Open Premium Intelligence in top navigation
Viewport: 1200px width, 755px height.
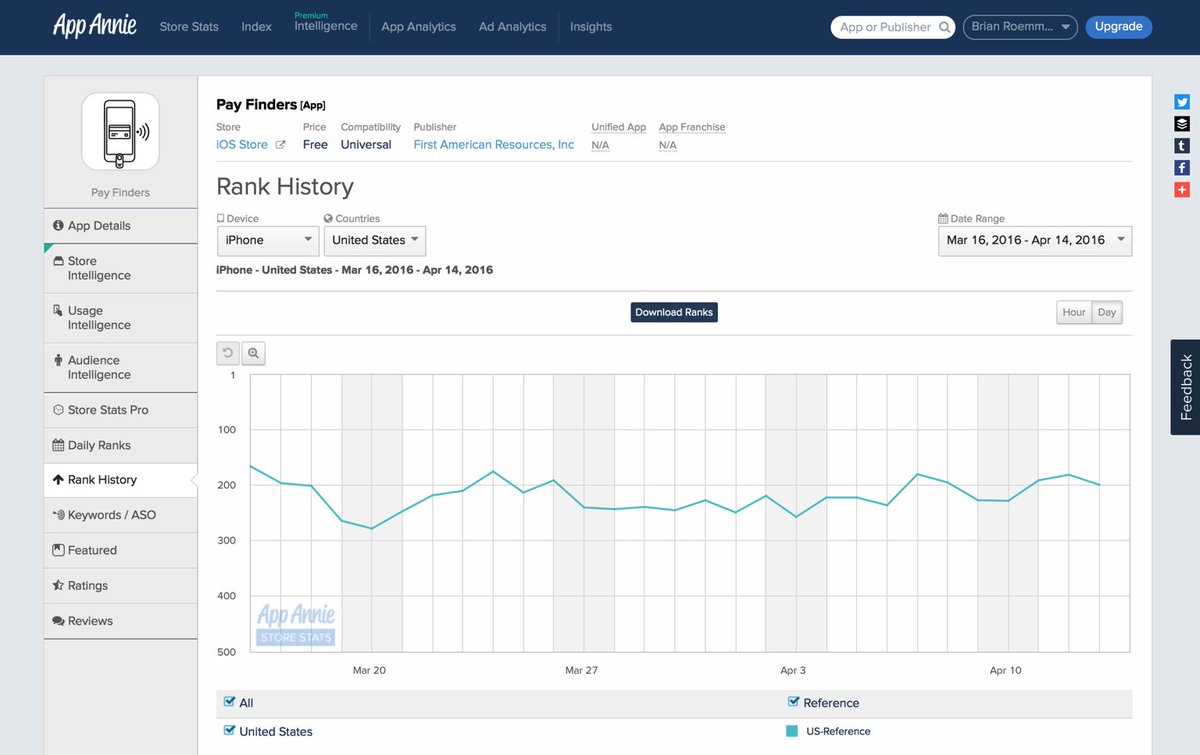(x=326, y=23)
